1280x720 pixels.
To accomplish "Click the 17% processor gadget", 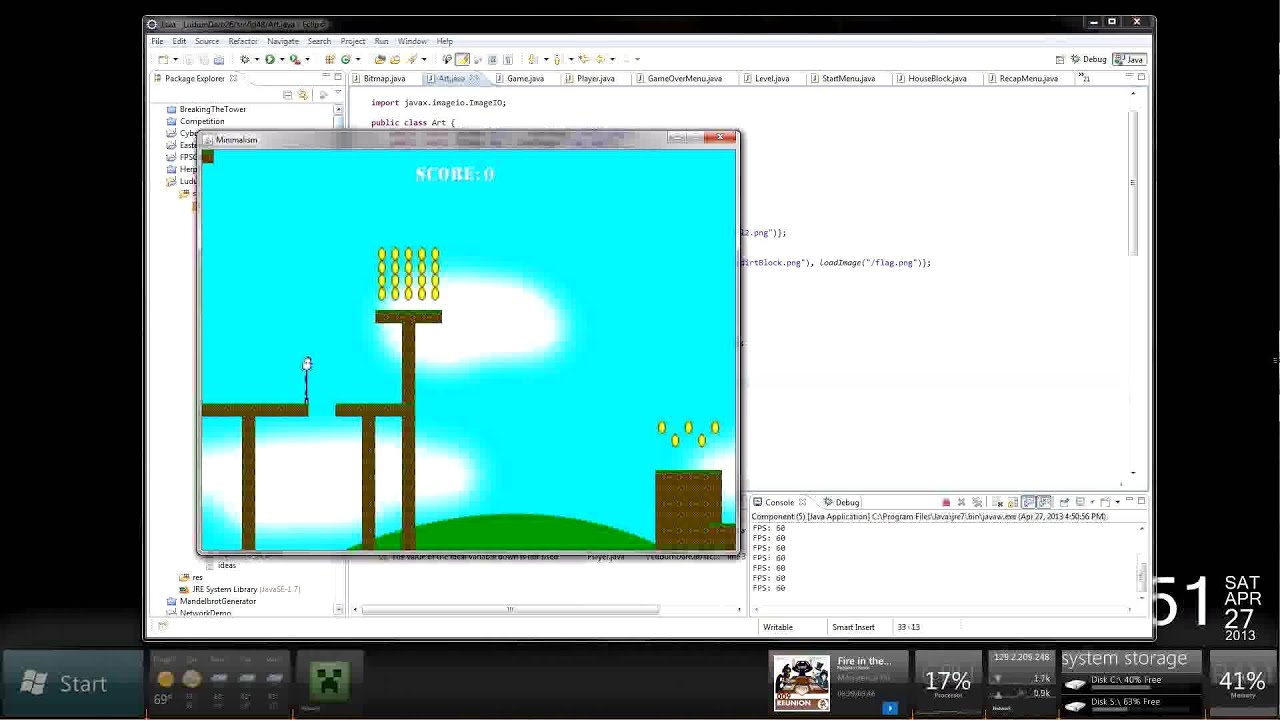I will pyautogui.click(x=947, y=683).
